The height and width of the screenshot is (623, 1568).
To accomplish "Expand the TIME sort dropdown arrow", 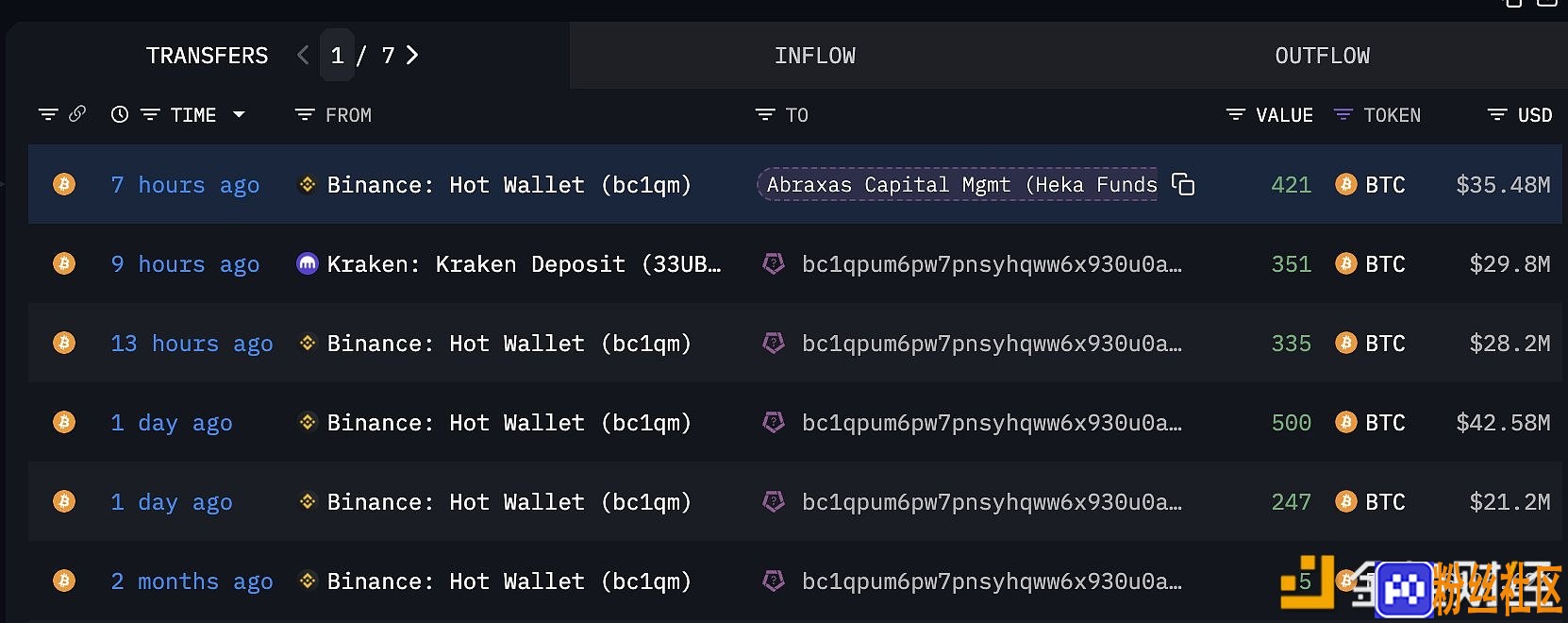I will (239, 114).
